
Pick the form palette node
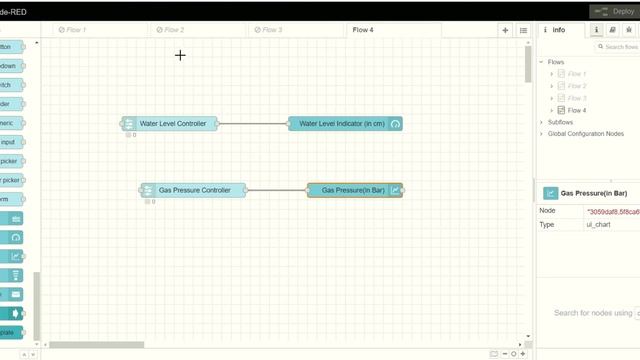pyautogui.click(x=11, y=199)
